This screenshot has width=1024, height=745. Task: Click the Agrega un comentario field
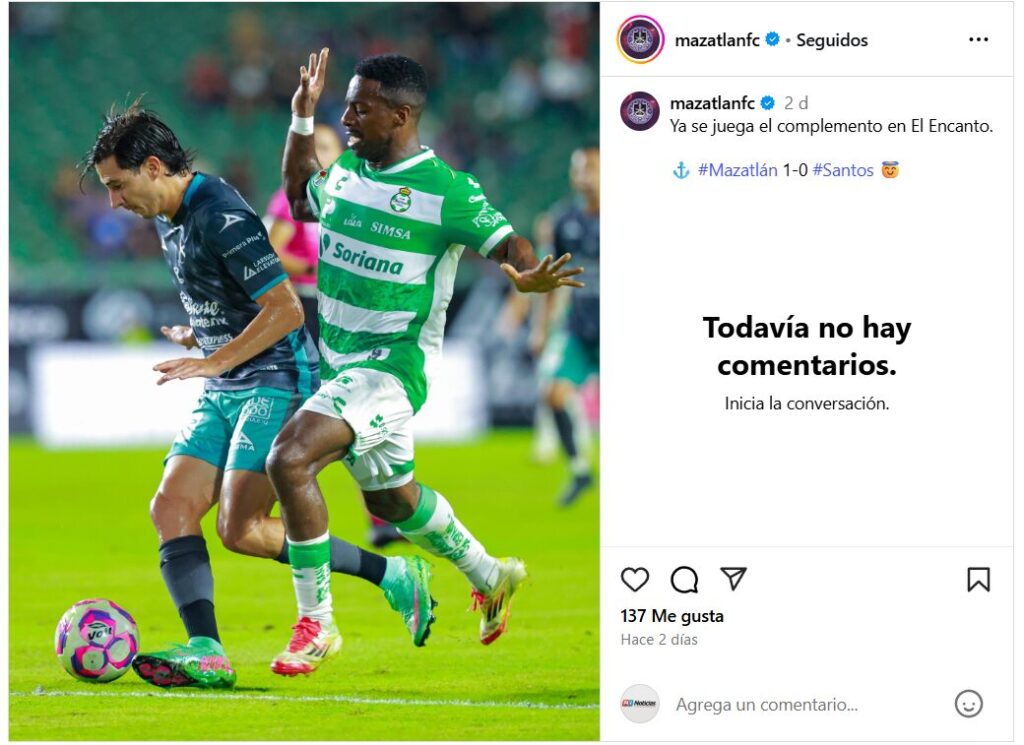coord(766,705)
